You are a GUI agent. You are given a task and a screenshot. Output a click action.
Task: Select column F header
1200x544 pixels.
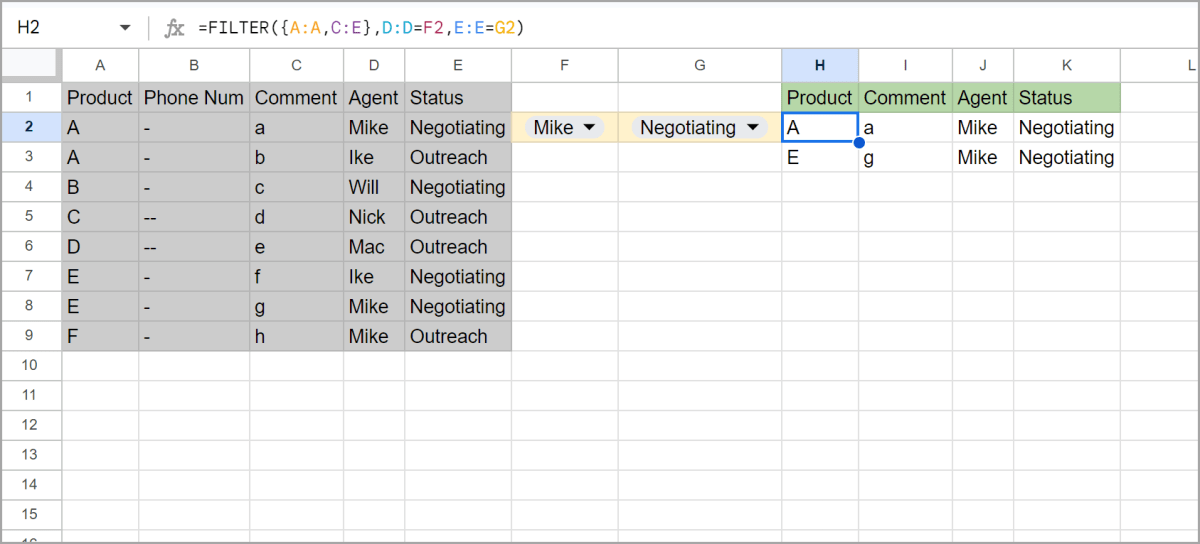coord(565,65)
